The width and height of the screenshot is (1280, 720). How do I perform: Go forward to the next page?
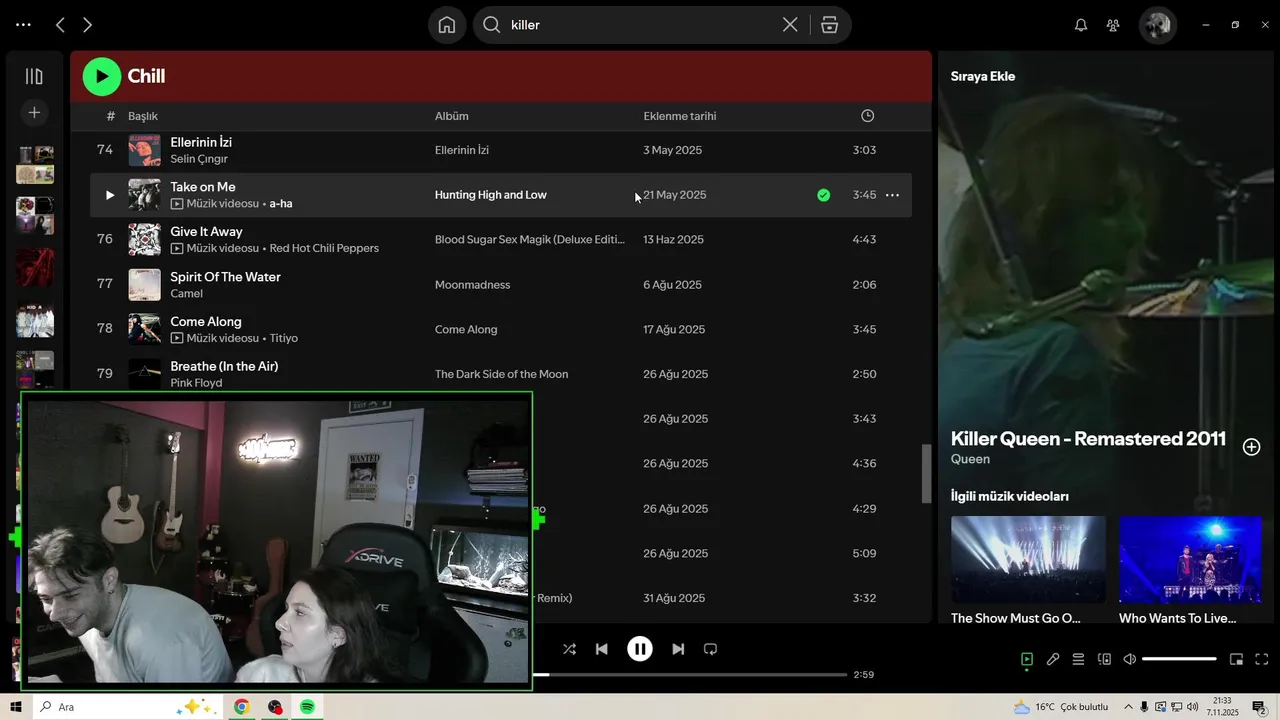point(88,25)
